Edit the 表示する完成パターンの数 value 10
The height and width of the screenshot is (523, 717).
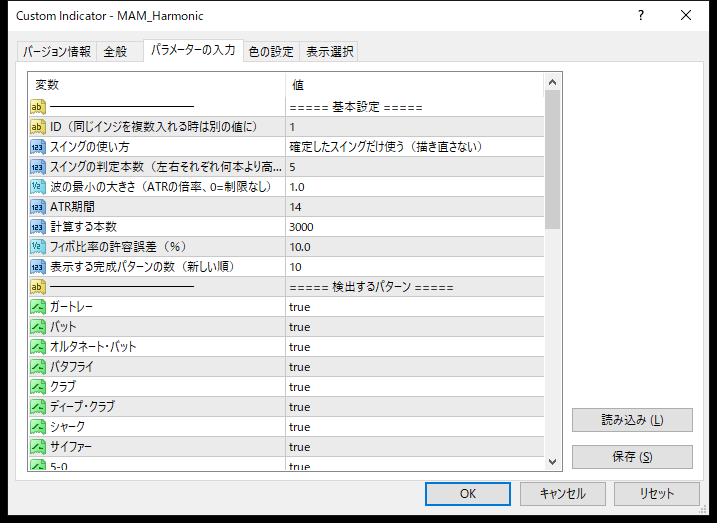click(x=414, y=267)
